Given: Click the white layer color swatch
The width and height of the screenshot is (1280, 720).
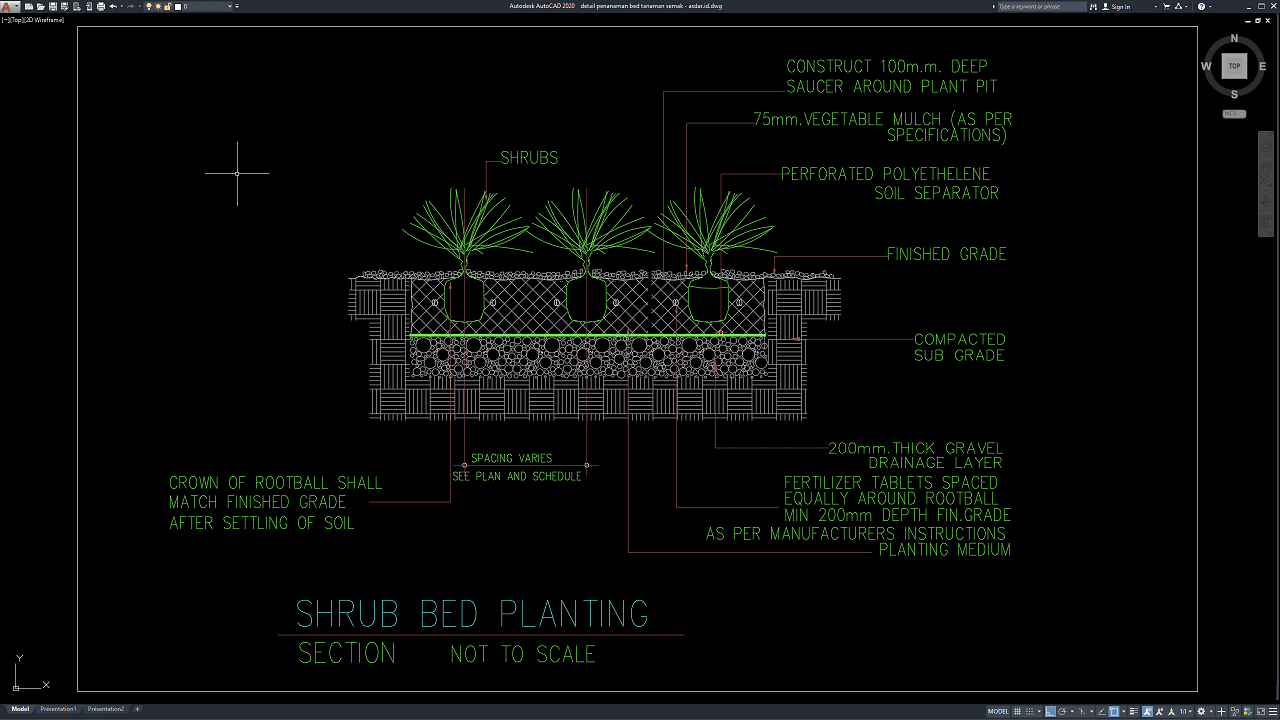Looking at the screenshot, I should click(x=179, y=6).
